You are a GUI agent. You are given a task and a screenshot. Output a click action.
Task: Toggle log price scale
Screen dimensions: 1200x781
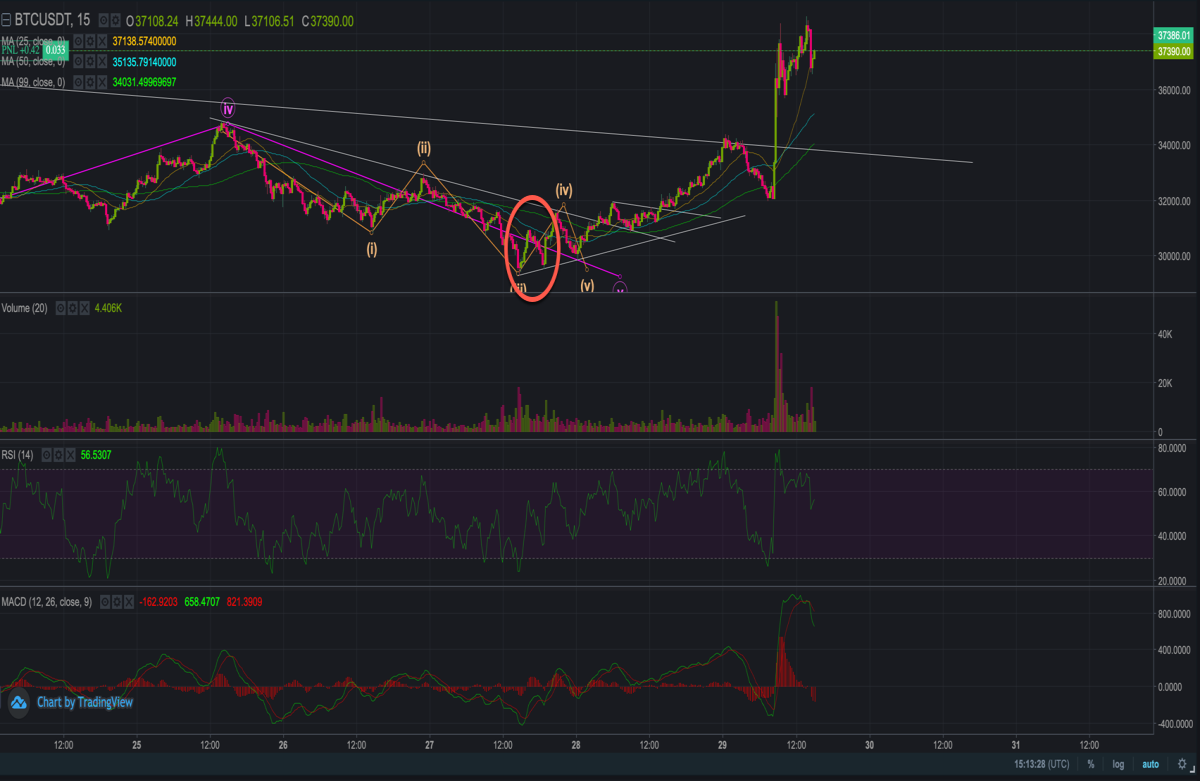point(1118,765)
